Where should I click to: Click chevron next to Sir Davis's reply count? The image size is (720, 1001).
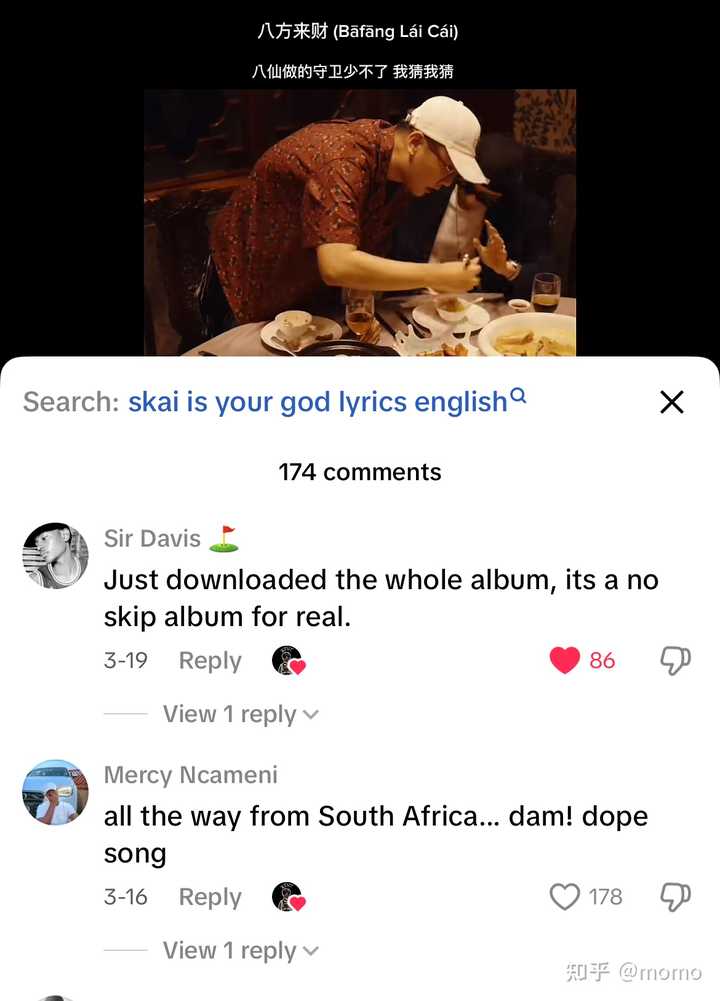click(x=311, y=714)
